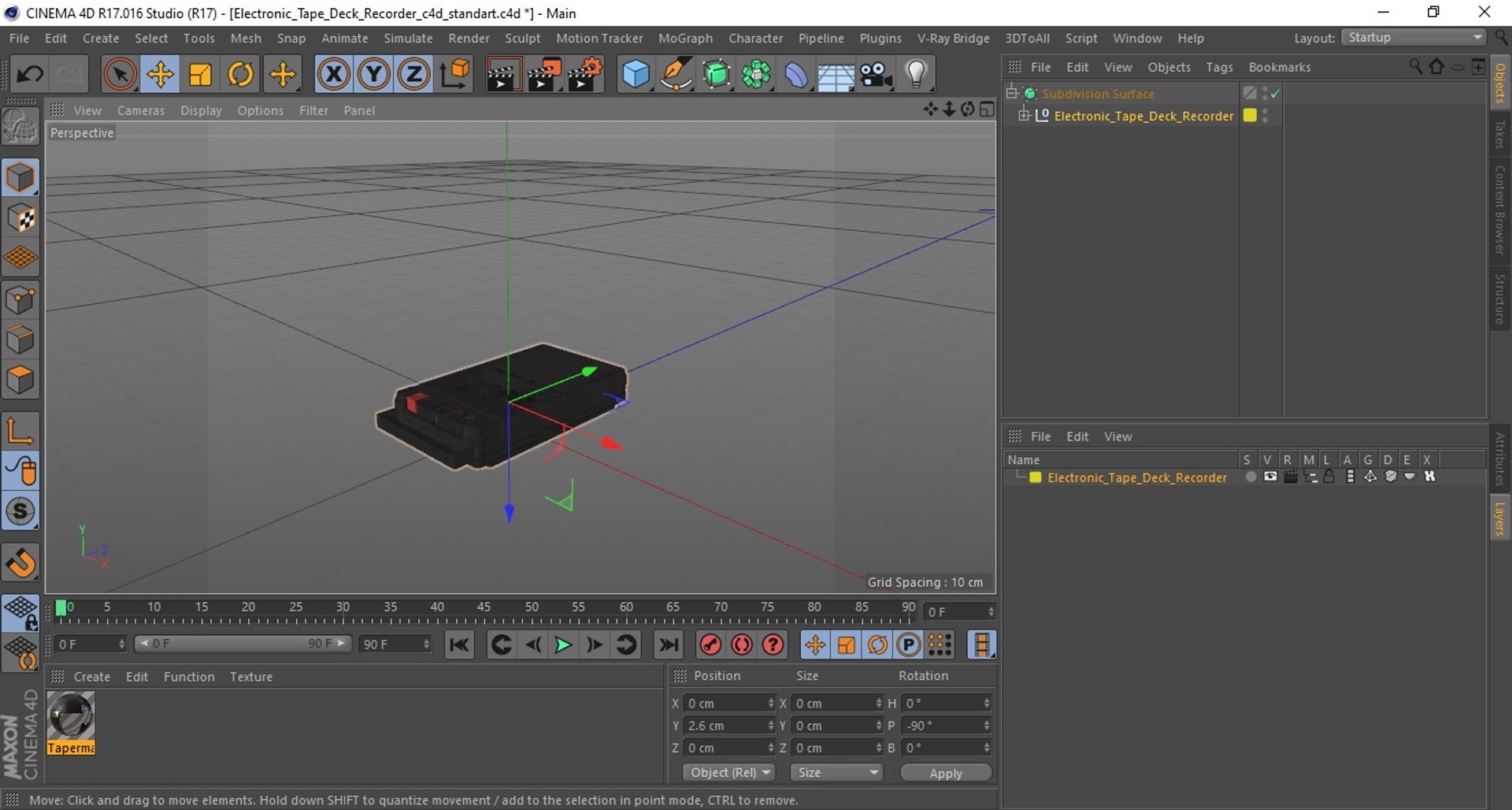The image size is (1512, 810).
Task: Toggle Subdivision Surface enable checkmark
Action: click(x=1275, y=94)
